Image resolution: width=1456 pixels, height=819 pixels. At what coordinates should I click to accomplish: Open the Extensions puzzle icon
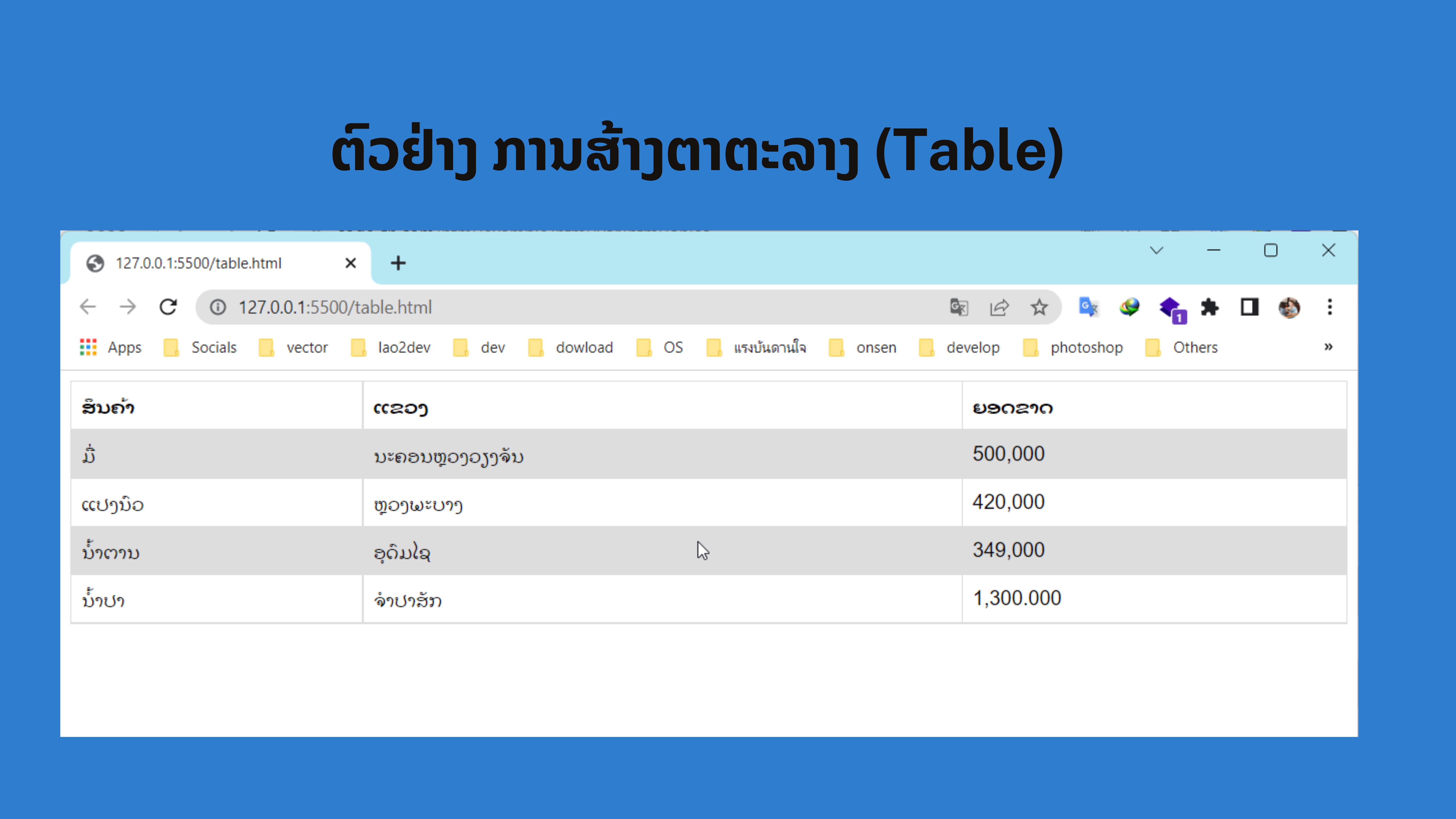1210,307
